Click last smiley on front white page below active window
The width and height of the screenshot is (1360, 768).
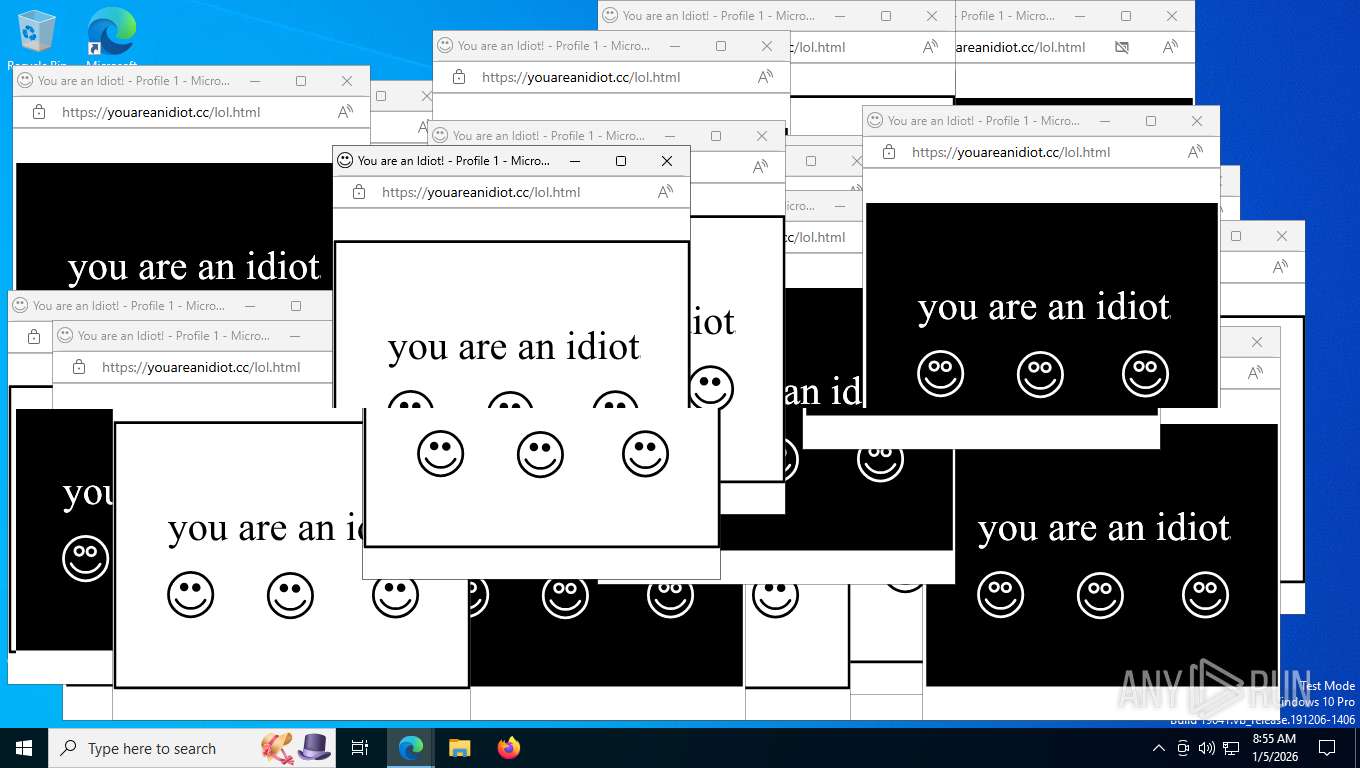645,454
